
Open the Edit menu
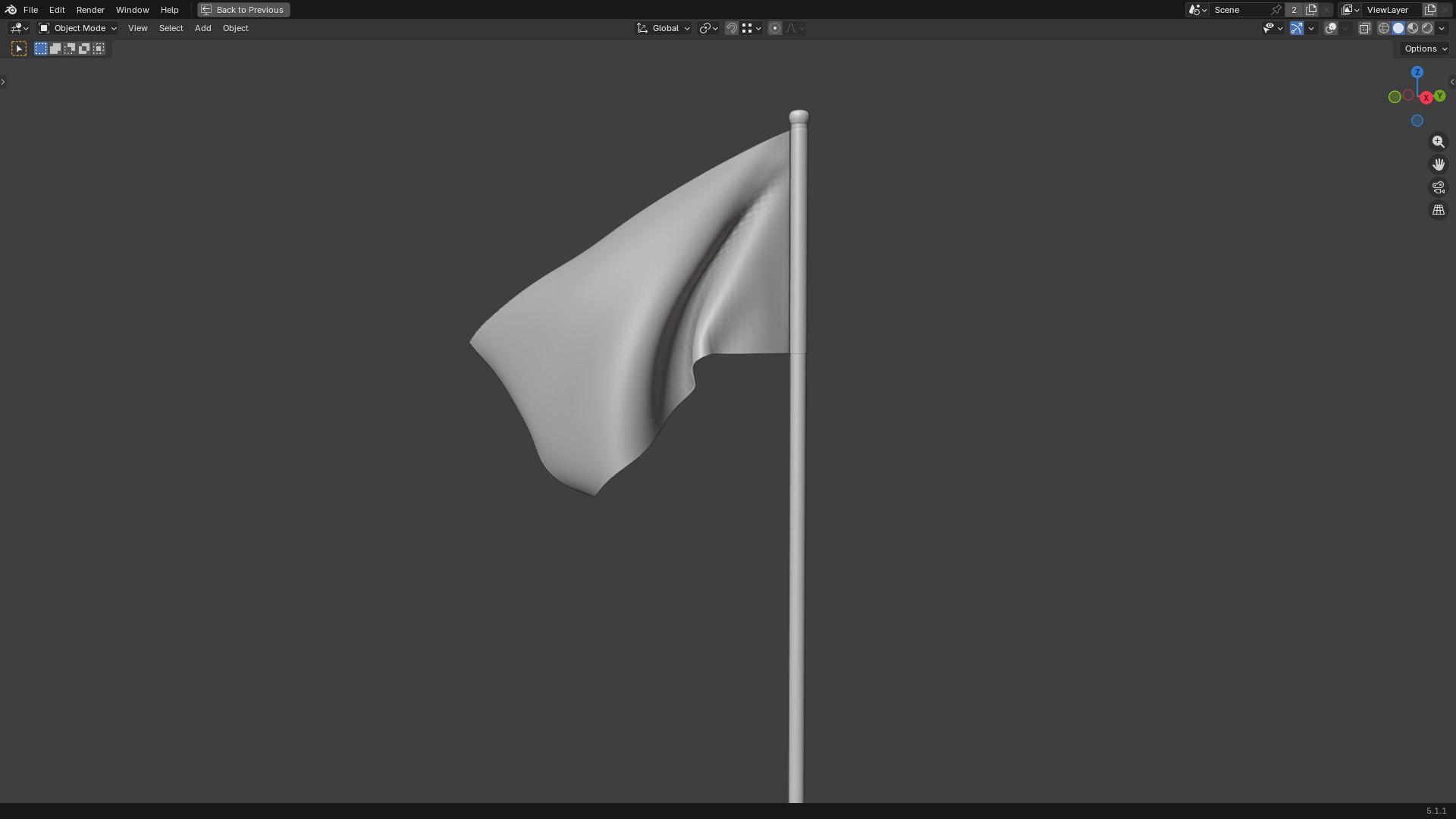point(57,10)
